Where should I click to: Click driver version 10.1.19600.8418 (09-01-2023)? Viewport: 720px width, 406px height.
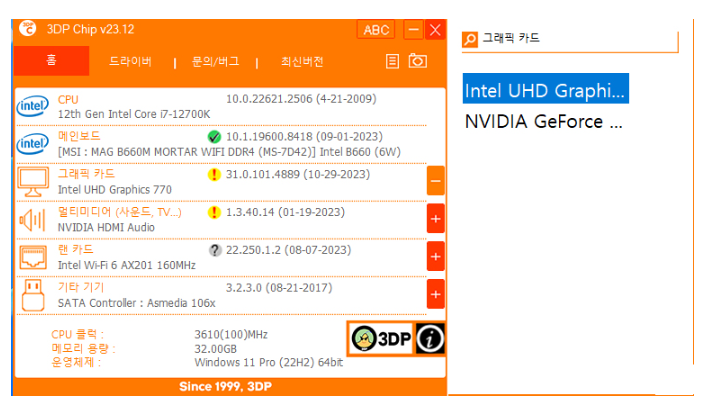[x=304, y=137]
